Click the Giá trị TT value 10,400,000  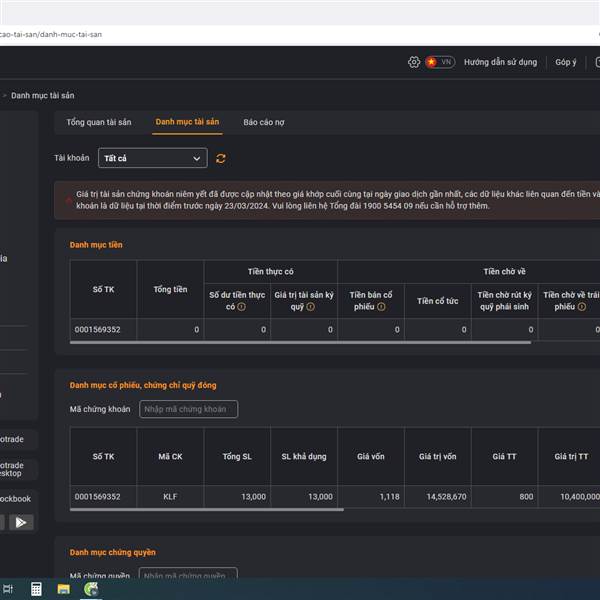580,497
